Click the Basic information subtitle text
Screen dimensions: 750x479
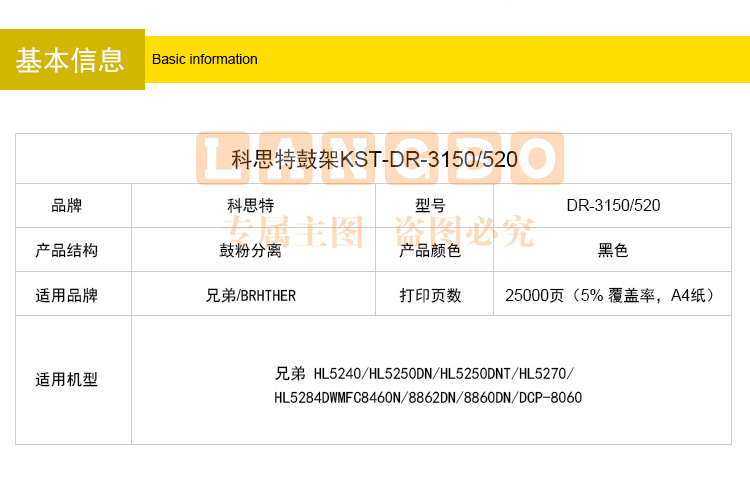tap(205, 59)
